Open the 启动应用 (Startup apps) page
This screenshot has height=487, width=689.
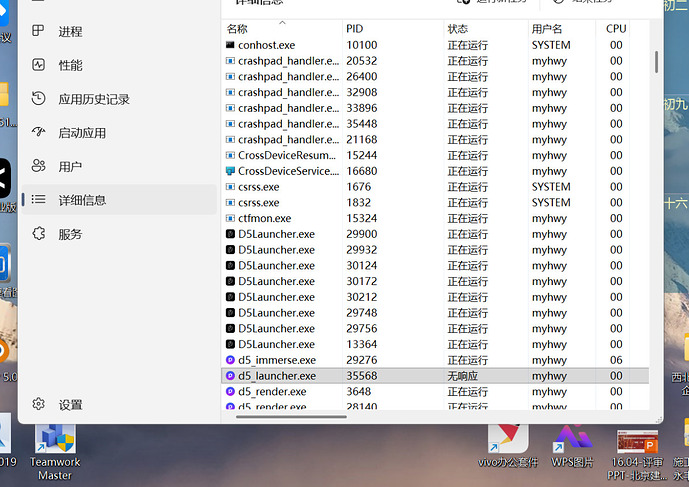[119, 133]
